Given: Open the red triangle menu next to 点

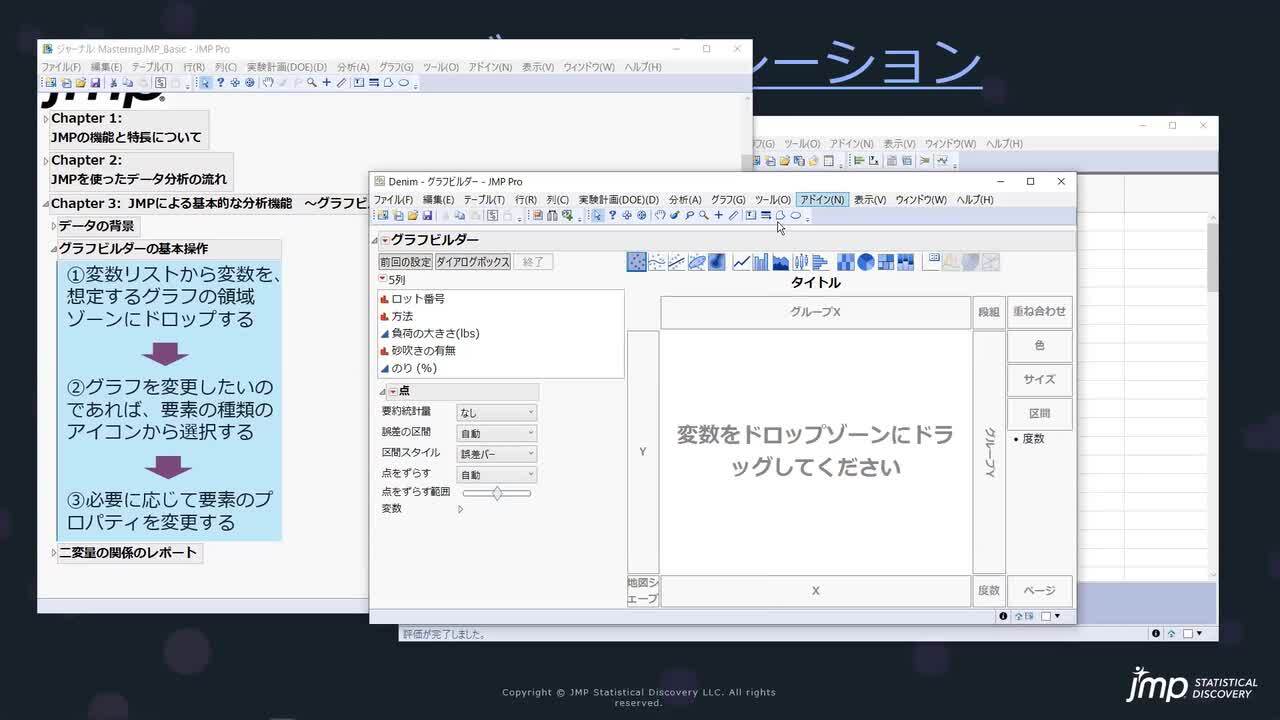Looking at the screenshot, I should pos(393,391).
